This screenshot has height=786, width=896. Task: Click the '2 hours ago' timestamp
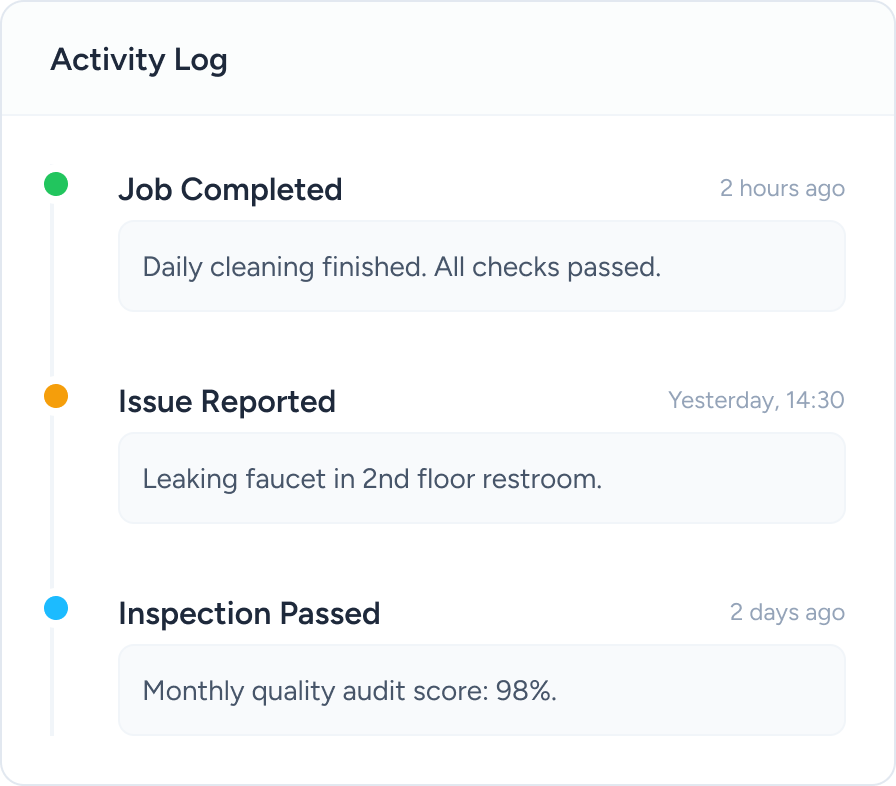coord(782,189)
